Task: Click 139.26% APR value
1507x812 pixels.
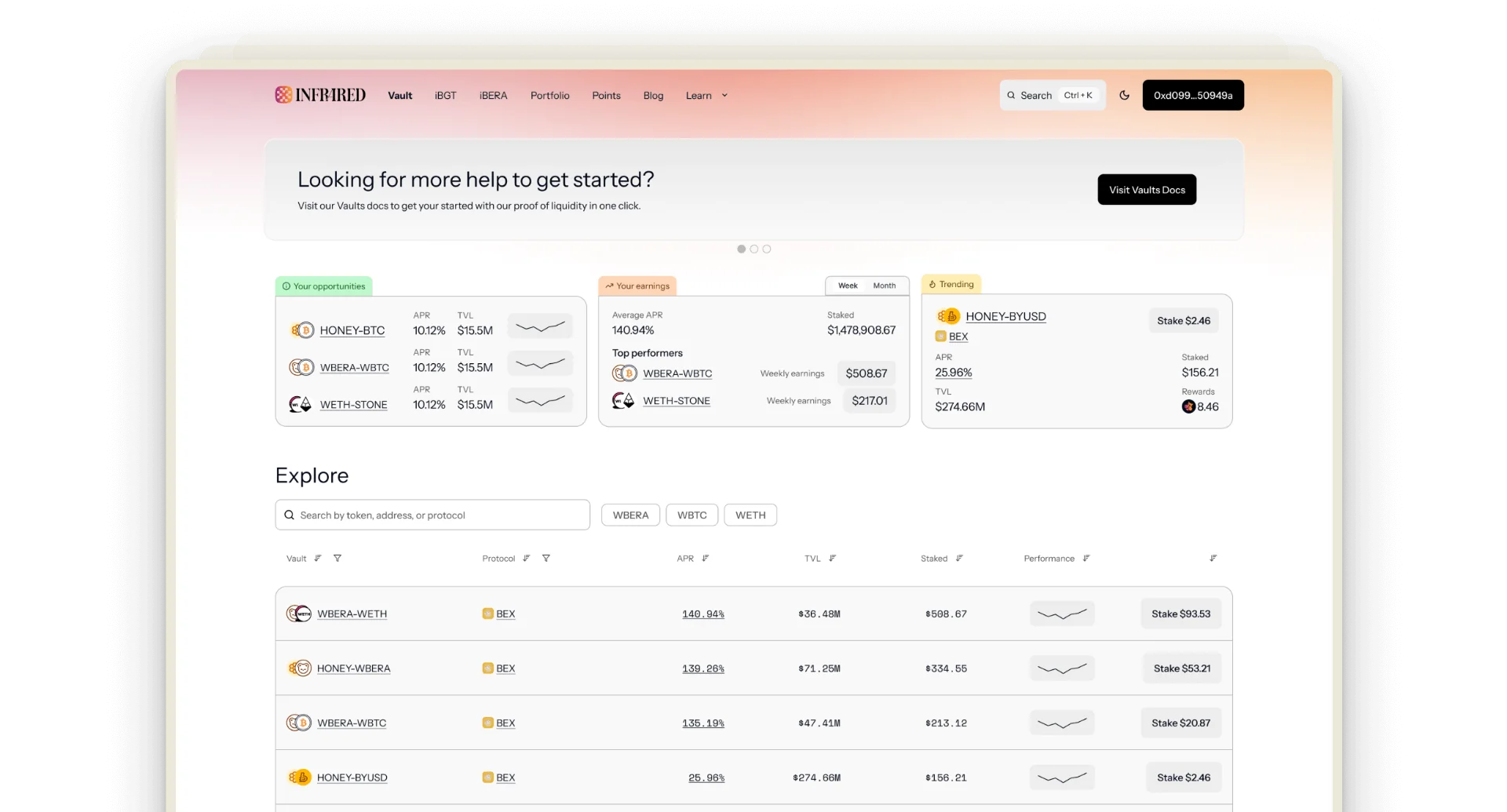Action: tap(702, 668)
